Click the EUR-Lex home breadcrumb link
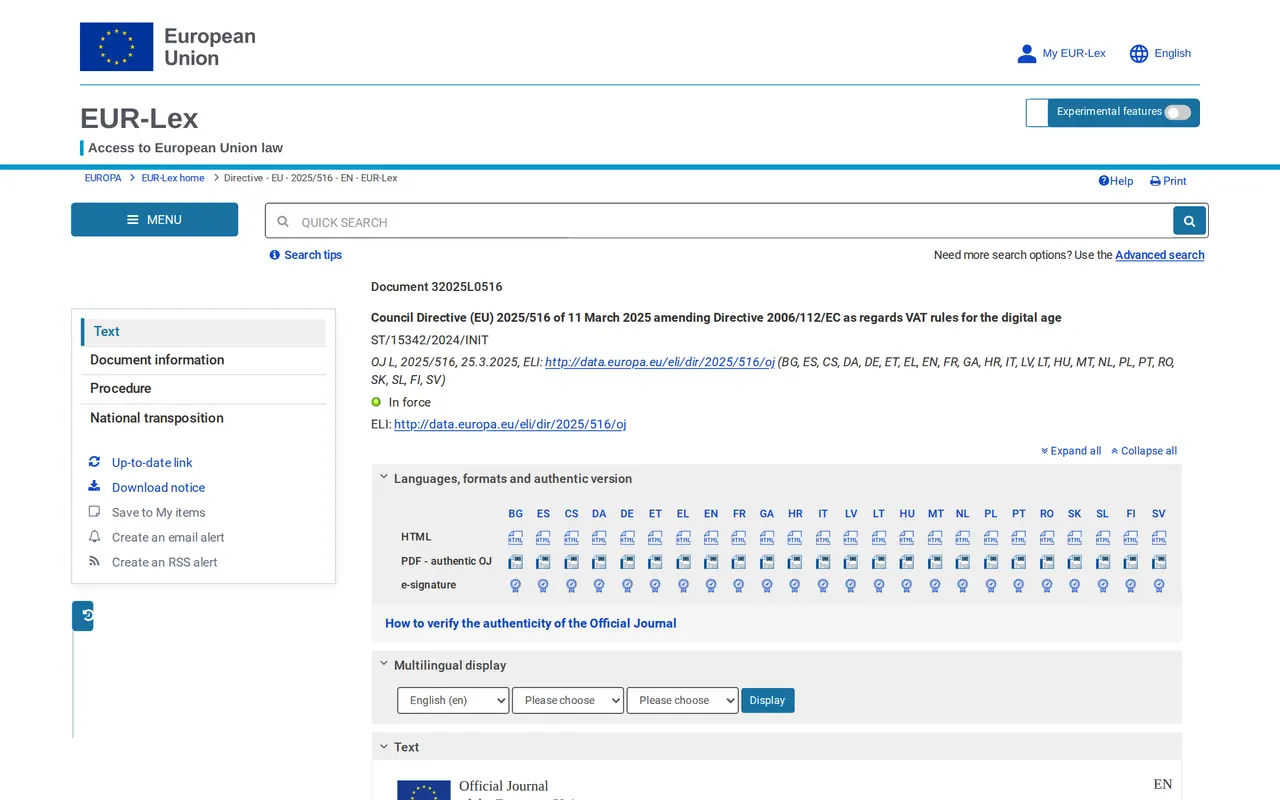The image size is (1280, 800). click(173, 178)
